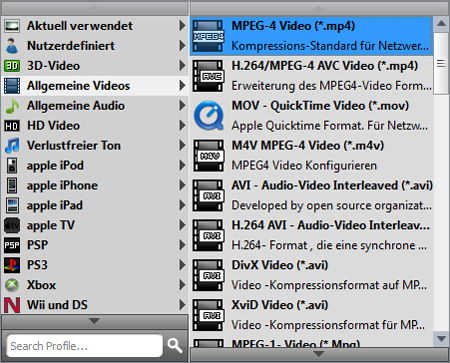The height and width of the screenshot is (363, 450).
Task: Click the Allgemeine Videos film strip icon
Action: pos(12,86)
